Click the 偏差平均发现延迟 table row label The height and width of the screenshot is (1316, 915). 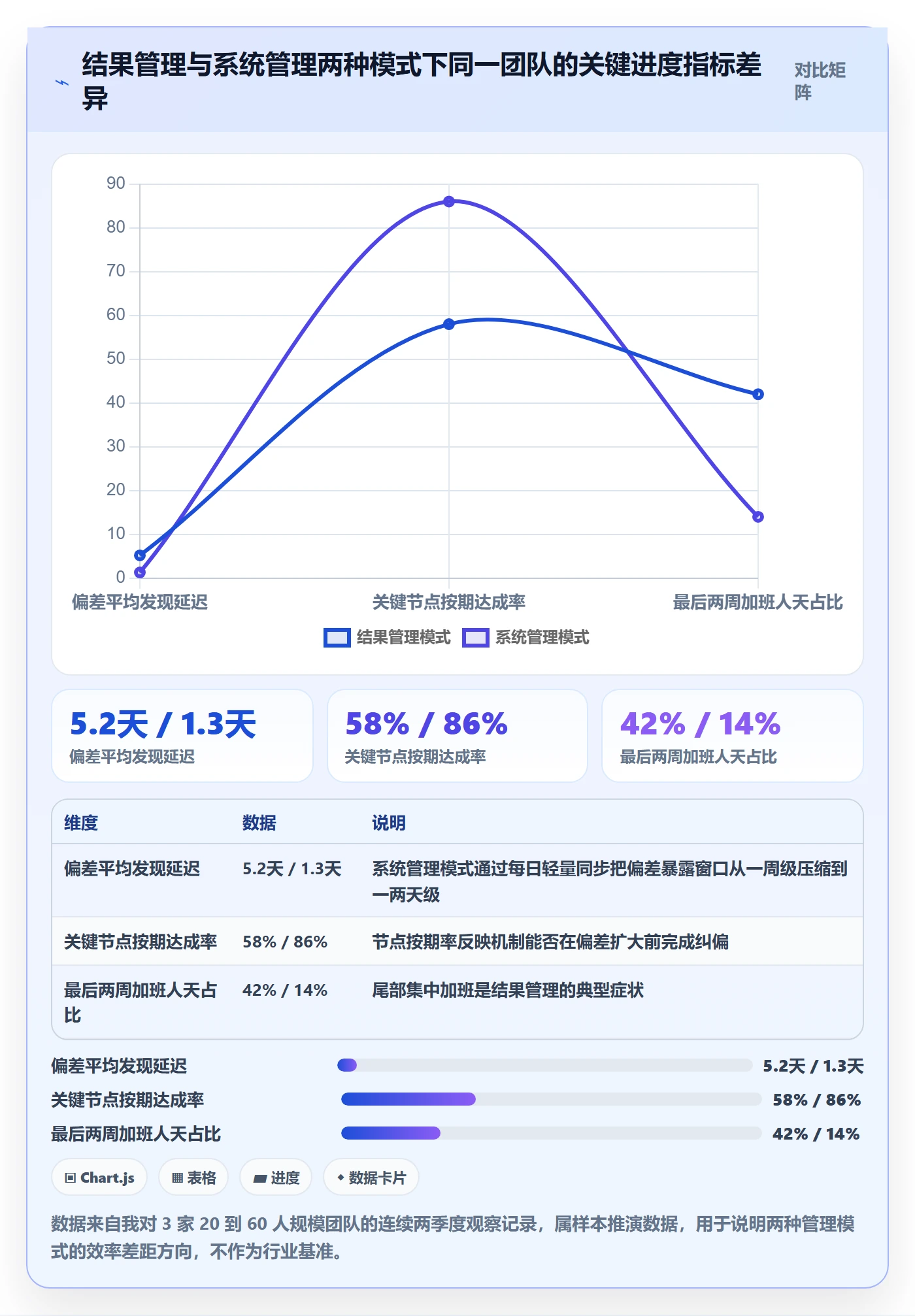click(132, 868)
